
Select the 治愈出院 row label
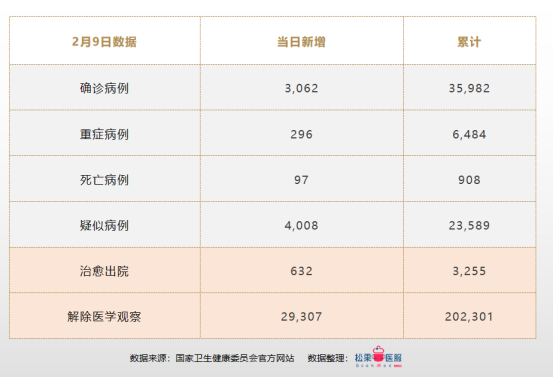point(104,271)
